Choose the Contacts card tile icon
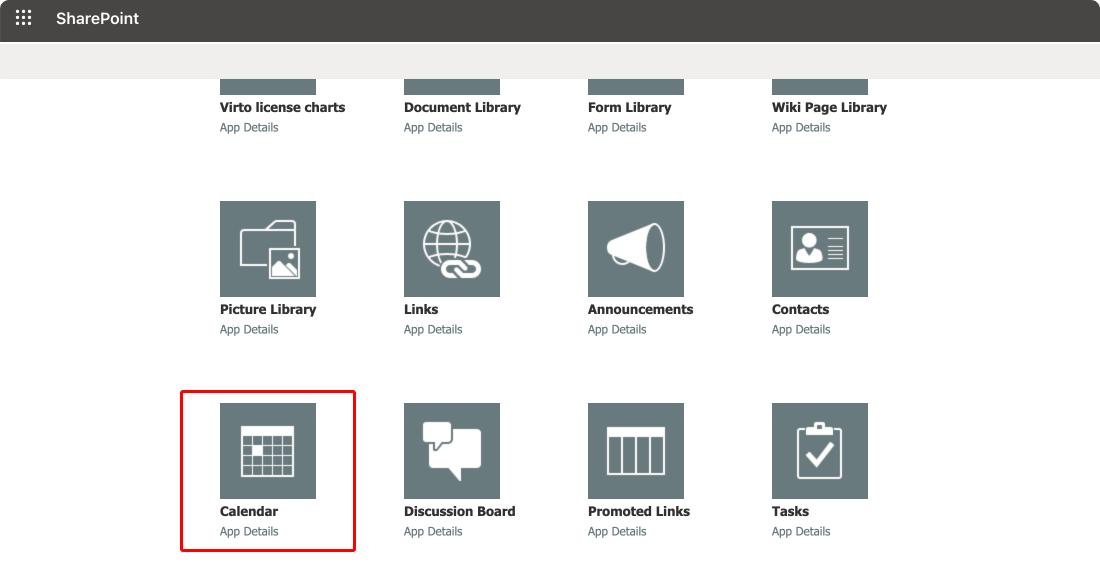The height and width of the screenshot is (564, 1100). click(x=819, y=249)
